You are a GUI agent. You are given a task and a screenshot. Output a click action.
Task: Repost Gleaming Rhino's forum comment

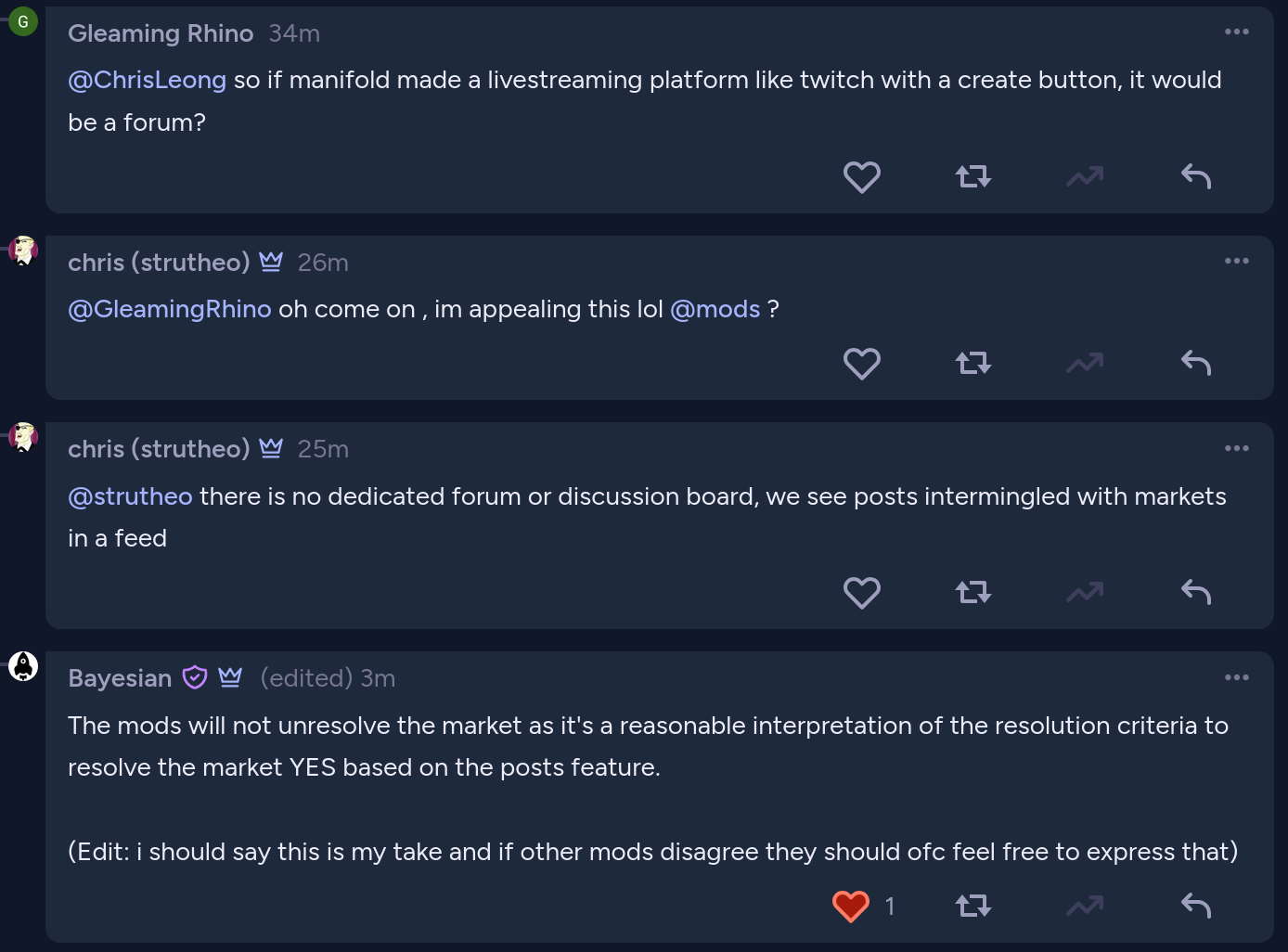(x=973, y=176)
